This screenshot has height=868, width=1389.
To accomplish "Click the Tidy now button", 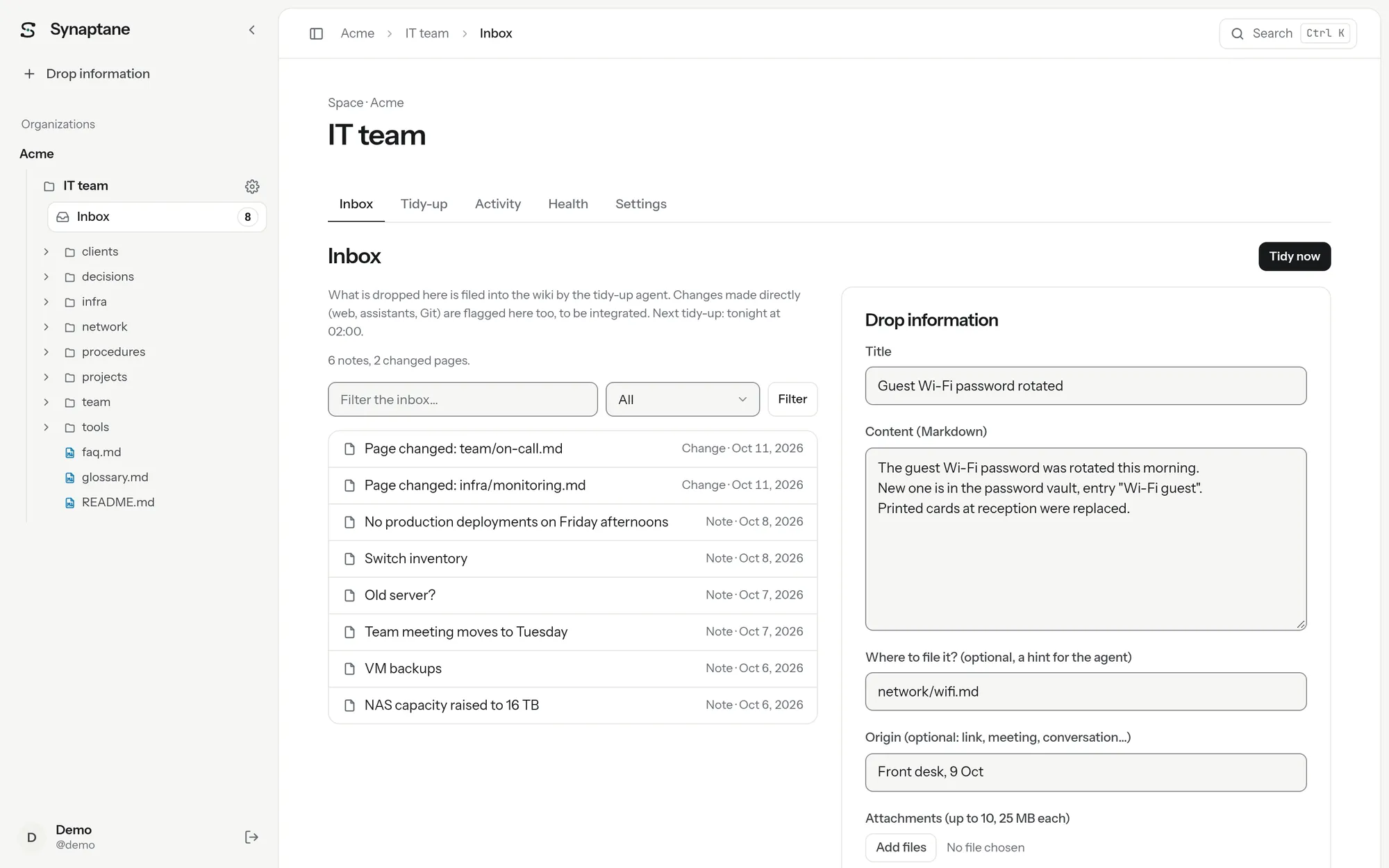I will [x=1295, y=256].
